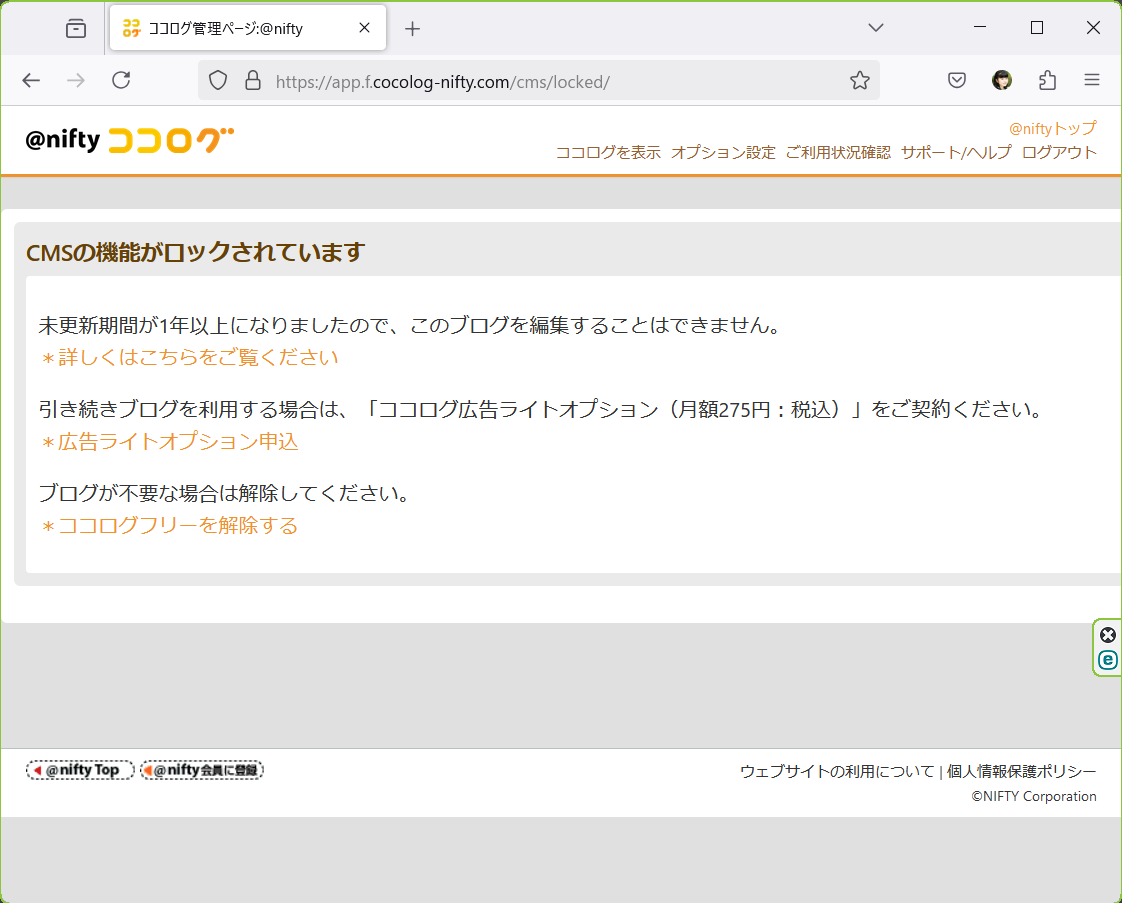Open the Firefox hamburger menu
1122x903 pixels.
pos(1091,80)
